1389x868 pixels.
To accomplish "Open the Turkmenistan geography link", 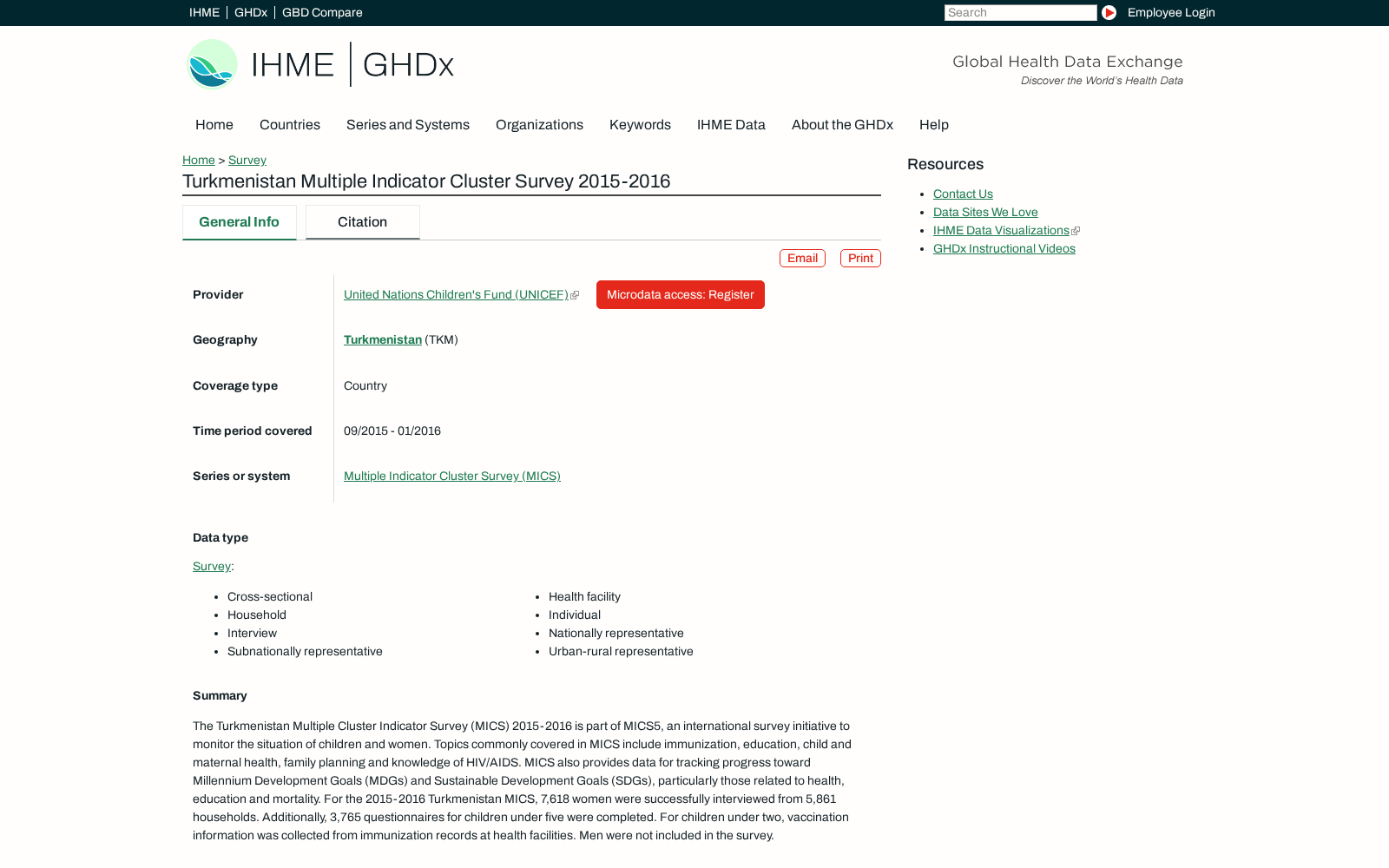I will [x=383, y=340].
